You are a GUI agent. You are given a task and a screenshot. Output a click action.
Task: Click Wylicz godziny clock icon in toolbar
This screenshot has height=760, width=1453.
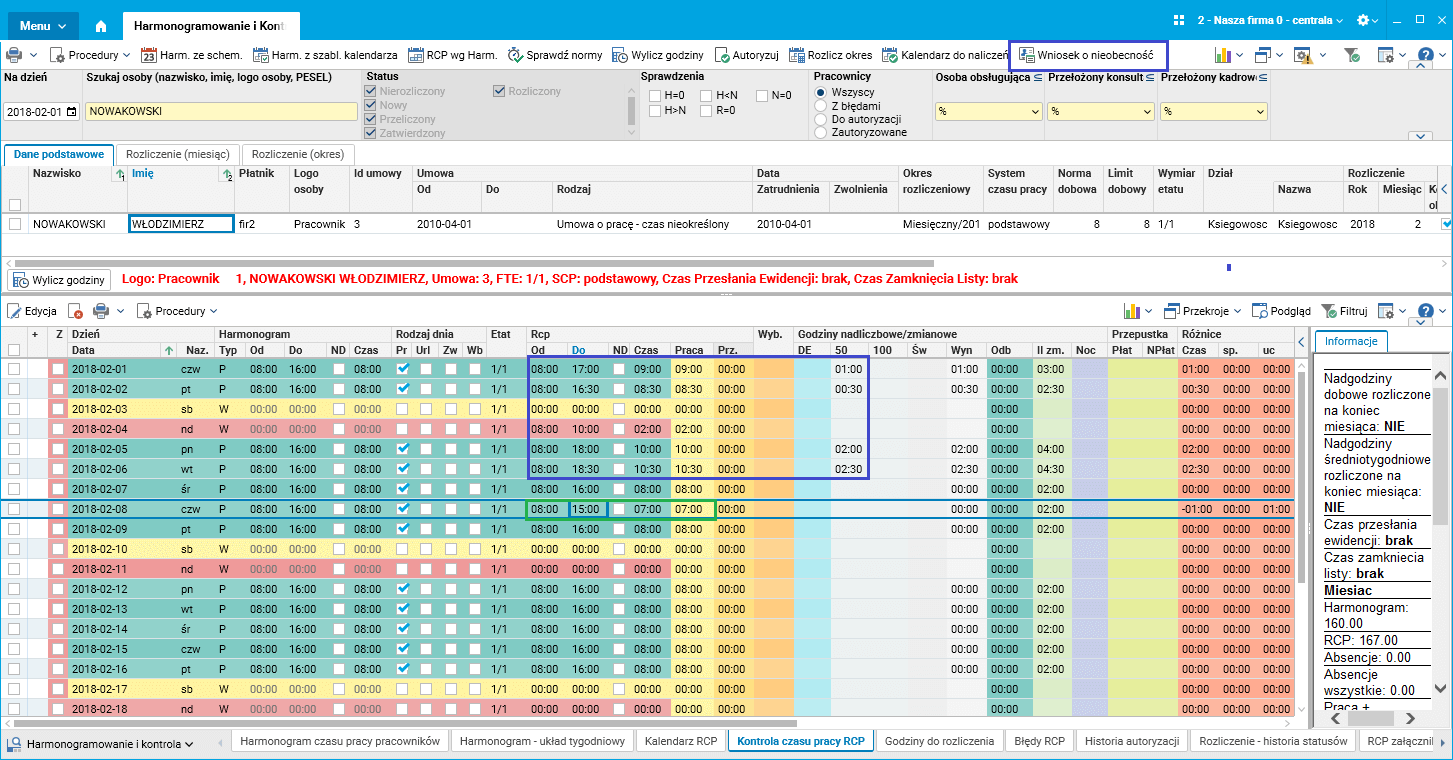pyautogui.click(x=620, y=55)
